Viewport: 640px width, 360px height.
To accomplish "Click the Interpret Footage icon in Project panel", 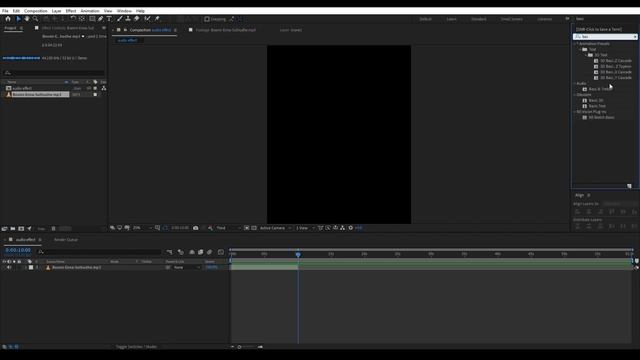I will pos(4,229).
